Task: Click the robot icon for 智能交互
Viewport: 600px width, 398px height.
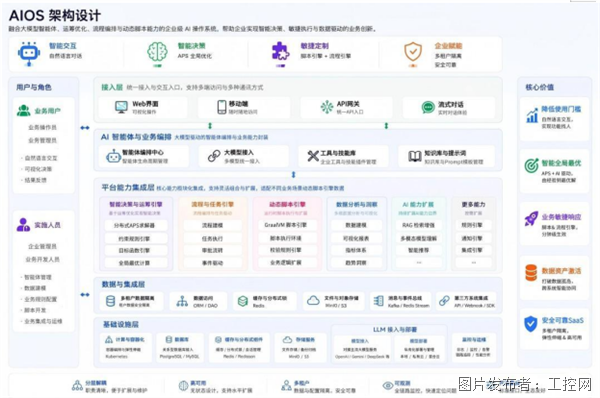Action: tap(29, 53)
